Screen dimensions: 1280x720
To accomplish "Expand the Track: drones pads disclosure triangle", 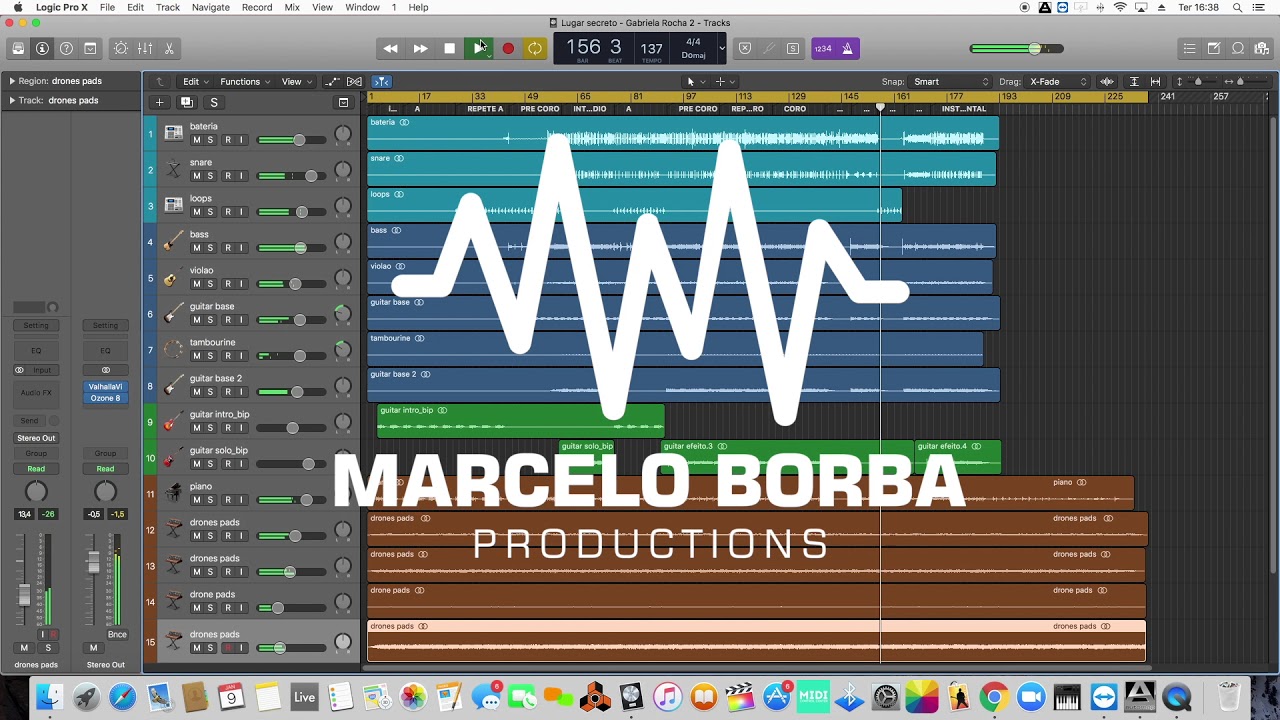I will click(x=12, y=100).
